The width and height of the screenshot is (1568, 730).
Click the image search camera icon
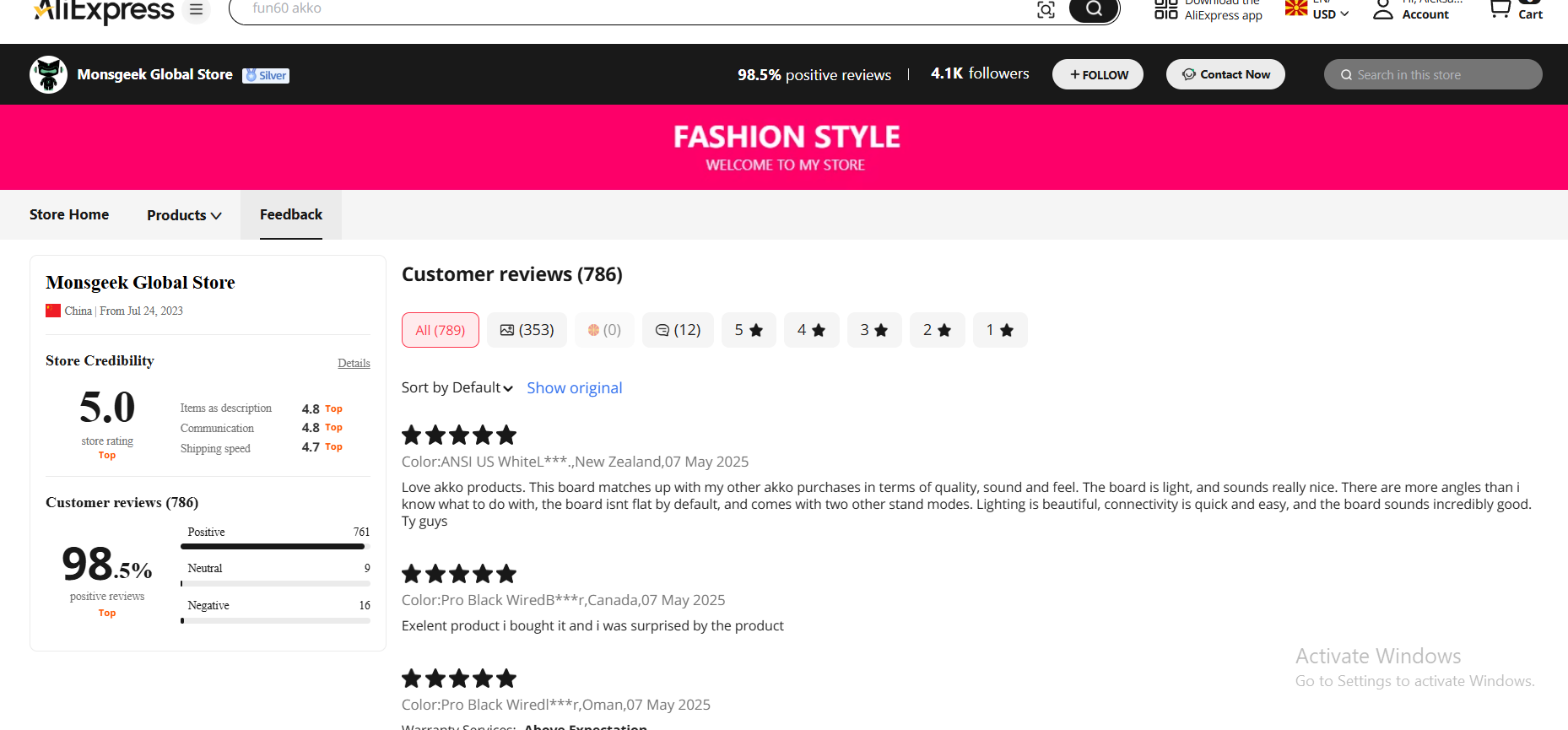tap(1046, 10)
